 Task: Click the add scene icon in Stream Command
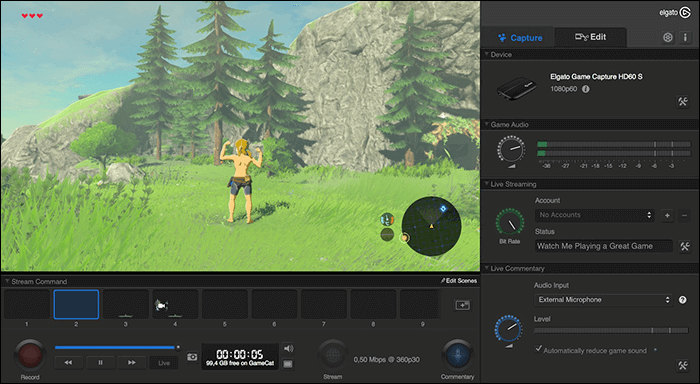[462, 305]
